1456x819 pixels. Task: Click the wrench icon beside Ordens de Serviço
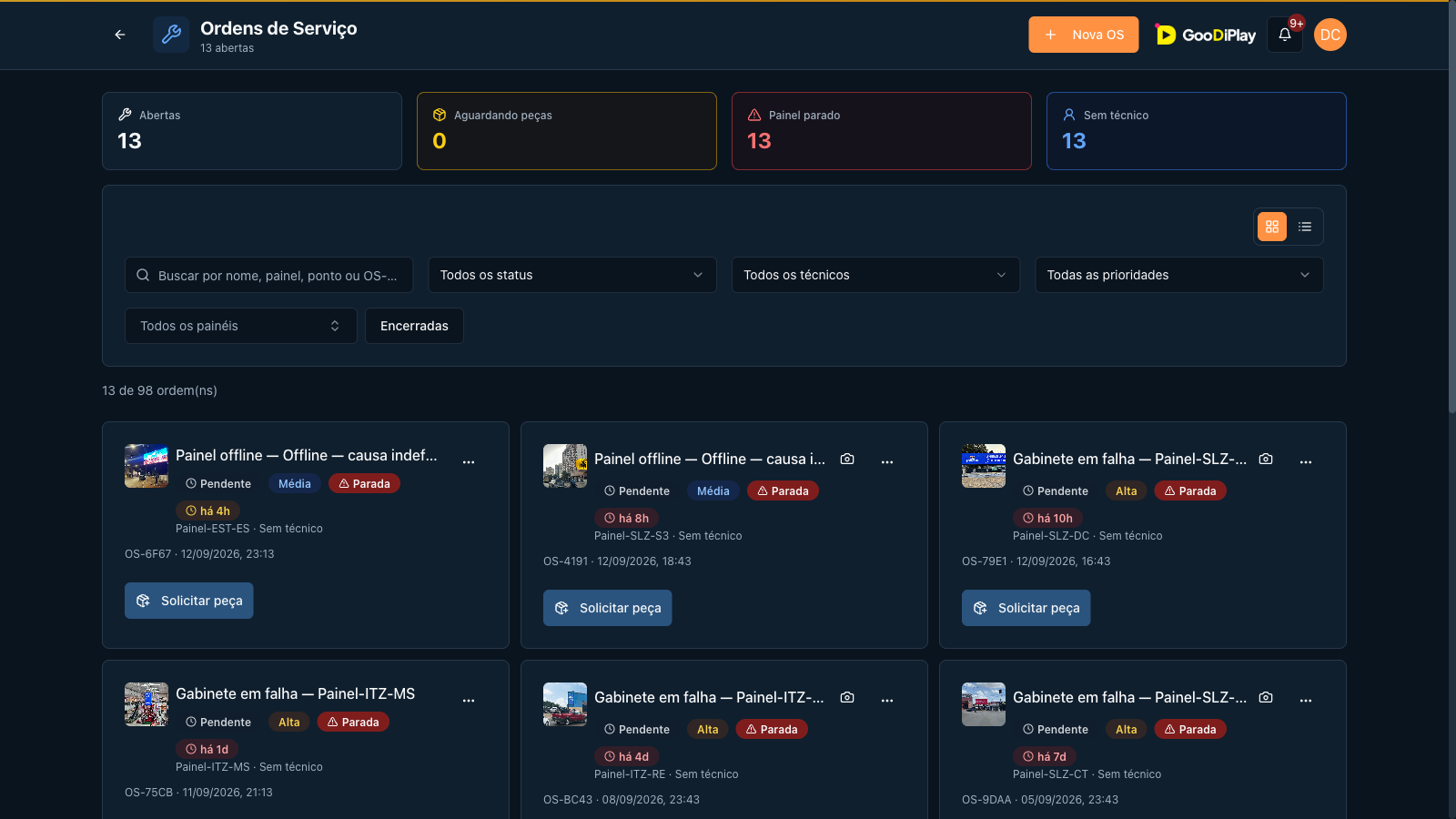tap(171, 35)
